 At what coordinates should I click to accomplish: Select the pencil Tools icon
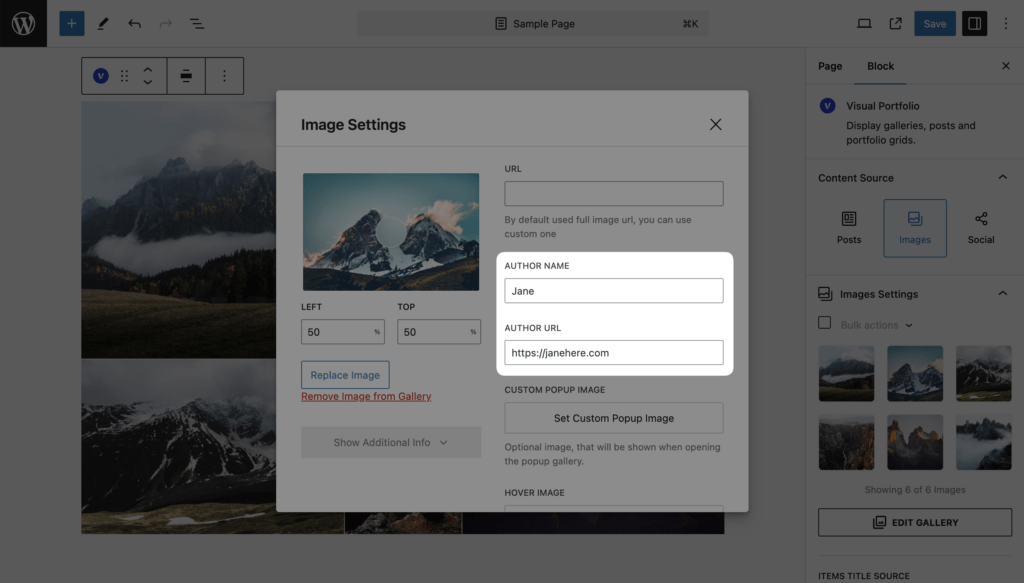point(103,24)
